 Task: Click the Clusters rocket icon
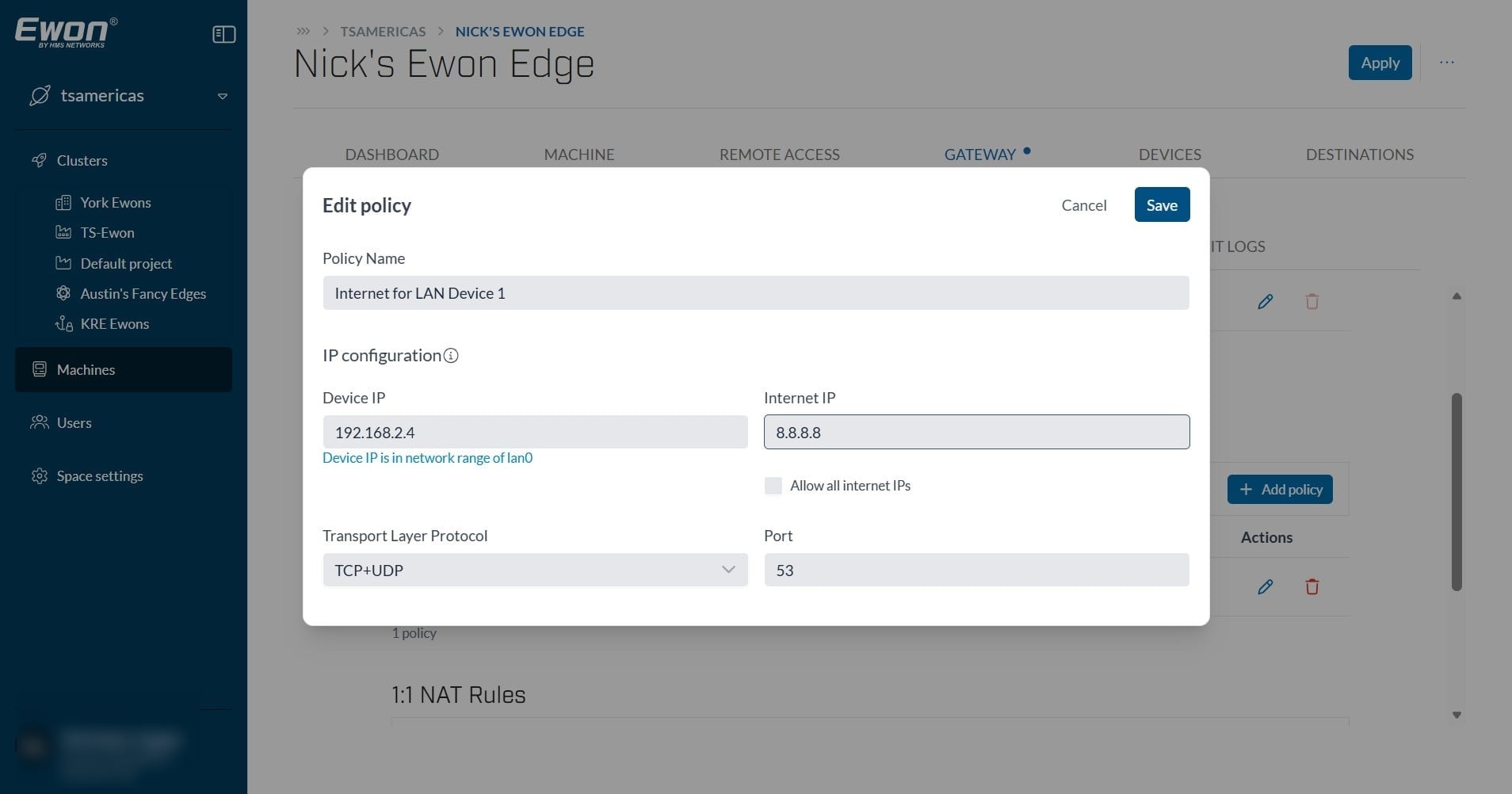click(x=39, y=160)
